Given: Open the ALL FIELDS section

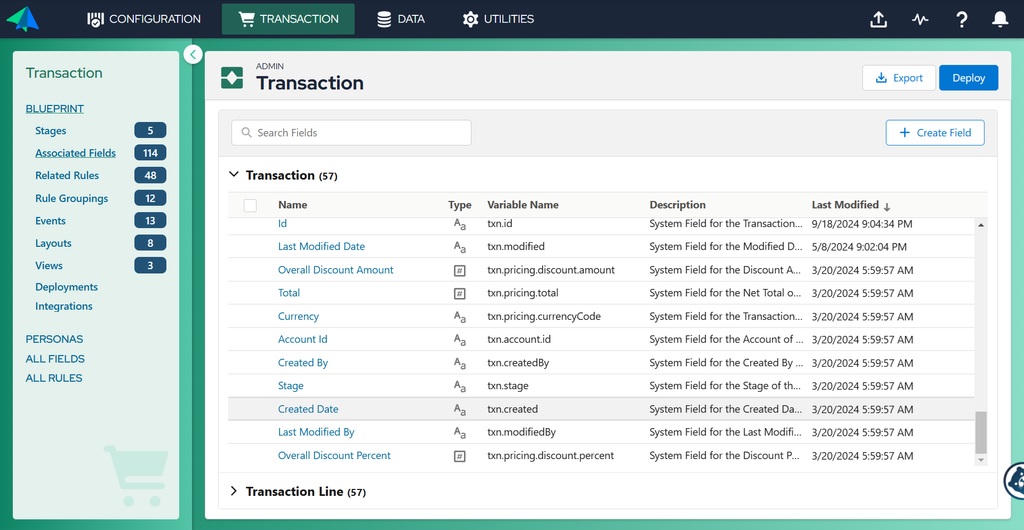Looking at the screenshot, I should [x=55, y=359].
